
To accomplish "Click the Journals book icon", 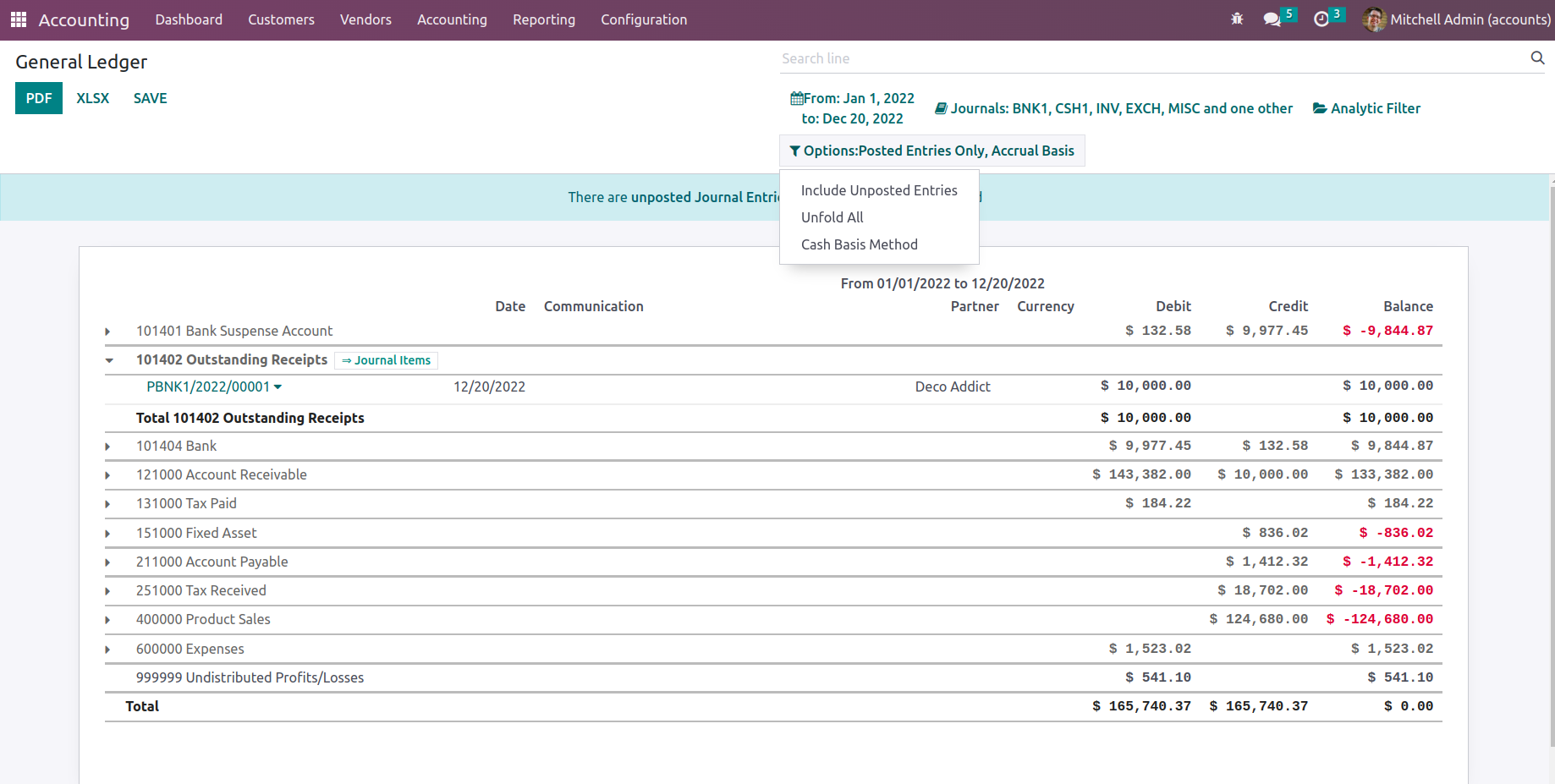I will click(941, 108).
